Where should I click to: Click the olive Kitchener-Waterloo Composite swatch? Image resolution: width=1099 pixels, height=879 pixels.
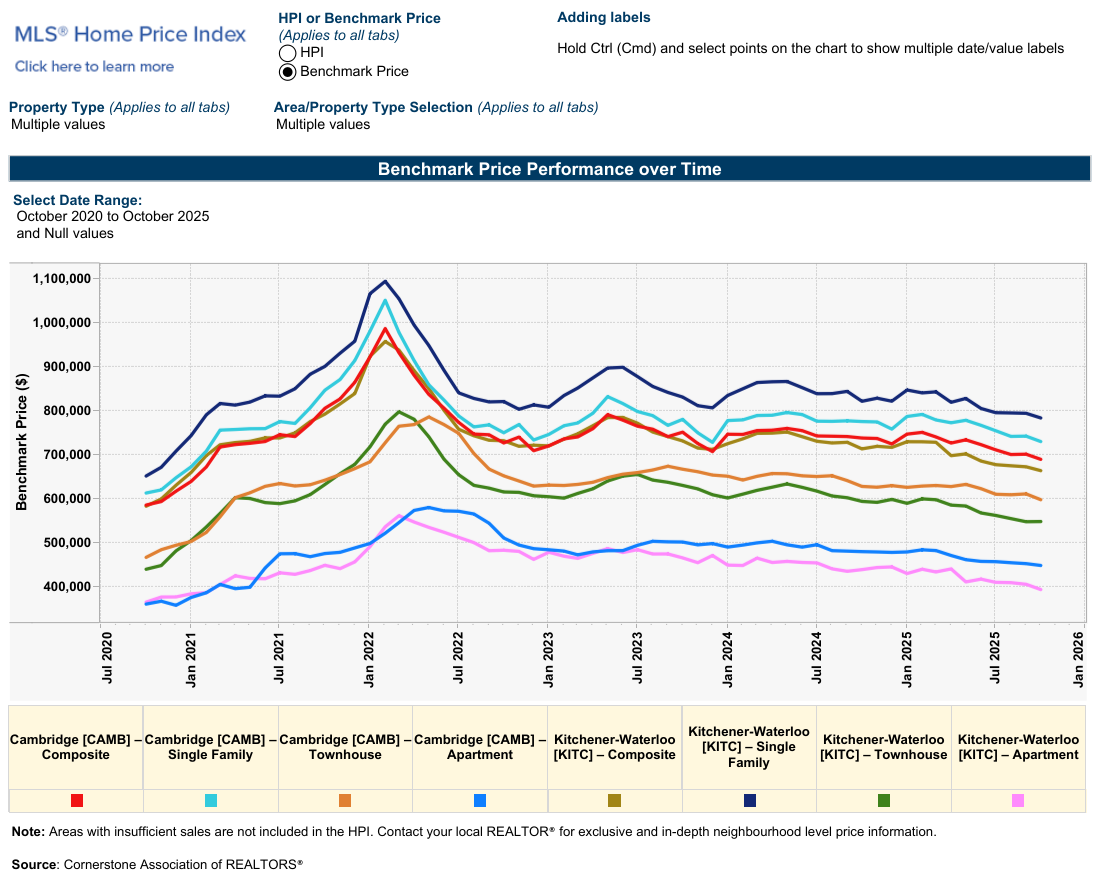click(x=614, y=801)
